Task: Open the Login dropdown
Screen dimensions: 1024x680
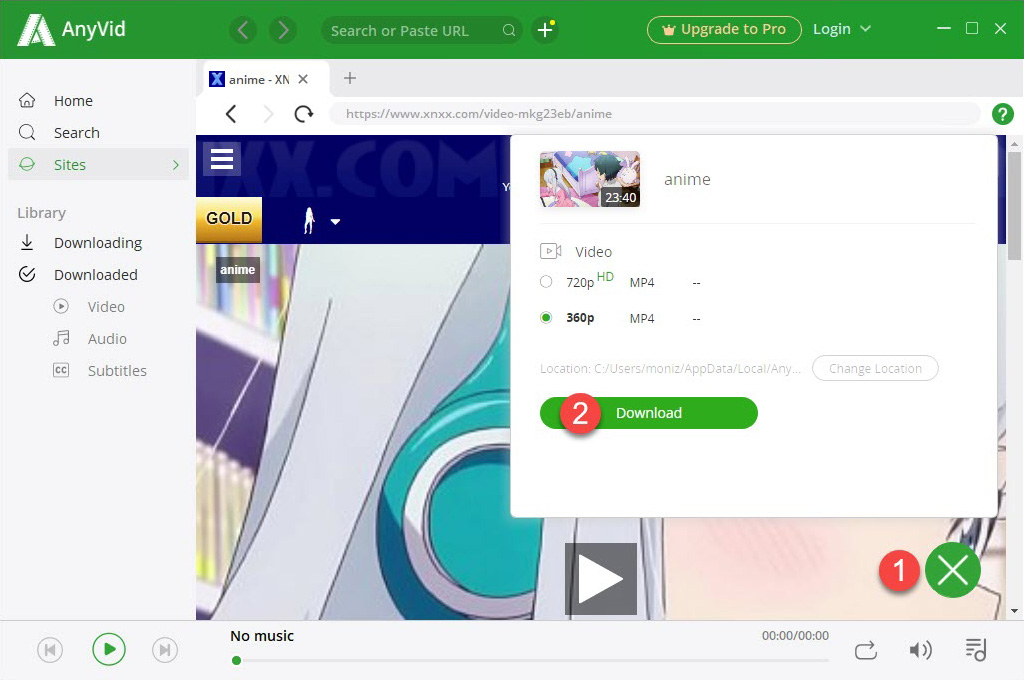Action: [842, 29]
